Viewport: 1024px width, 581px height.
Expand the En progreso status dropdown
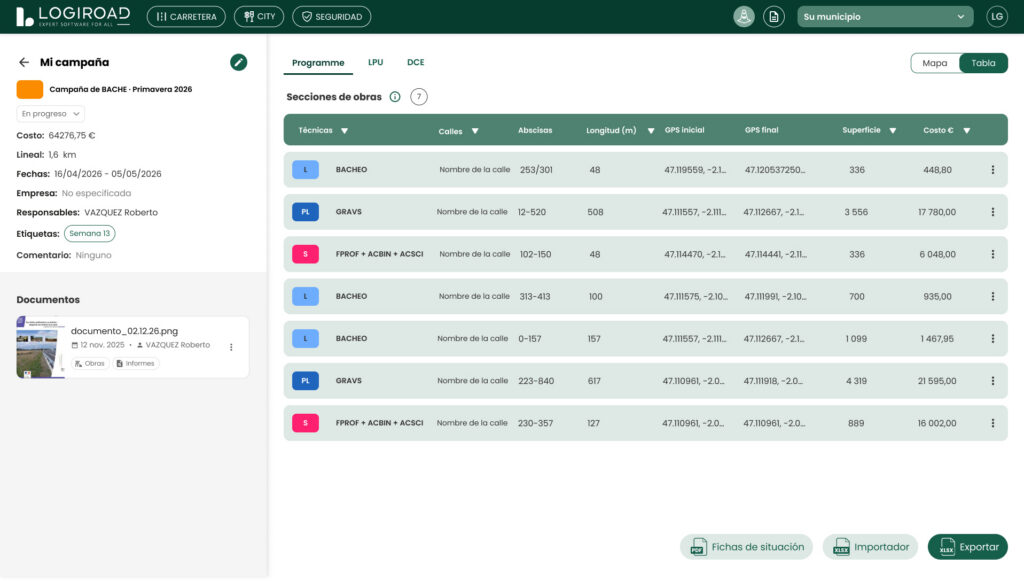[x=50, y=114]
